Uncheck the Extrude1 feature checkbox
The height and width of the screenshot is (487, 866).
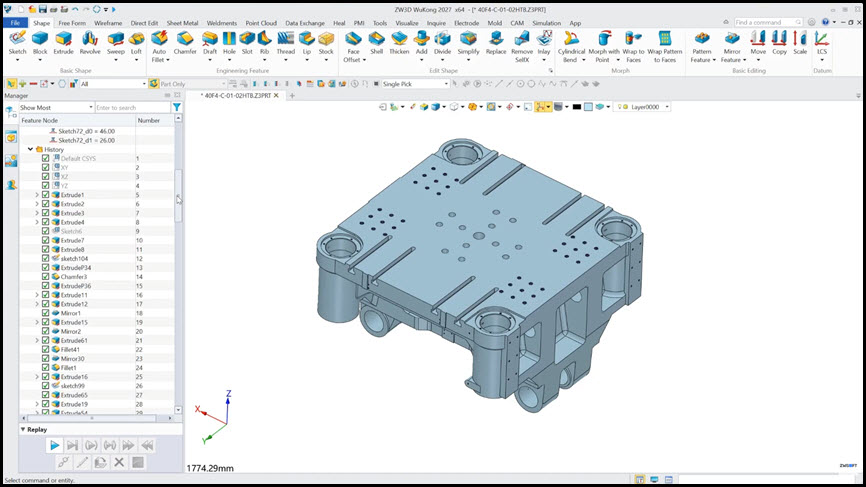[x=45, y=195]
